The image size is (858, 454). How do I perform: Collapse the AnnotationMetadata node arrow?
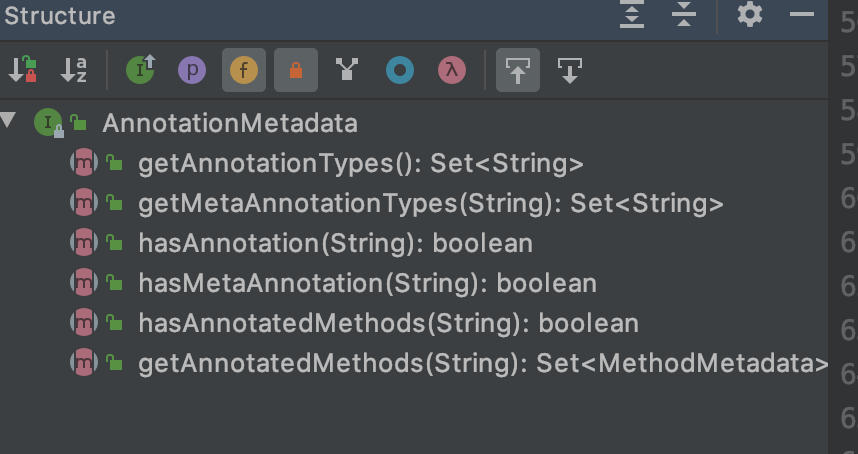(10, 122)
